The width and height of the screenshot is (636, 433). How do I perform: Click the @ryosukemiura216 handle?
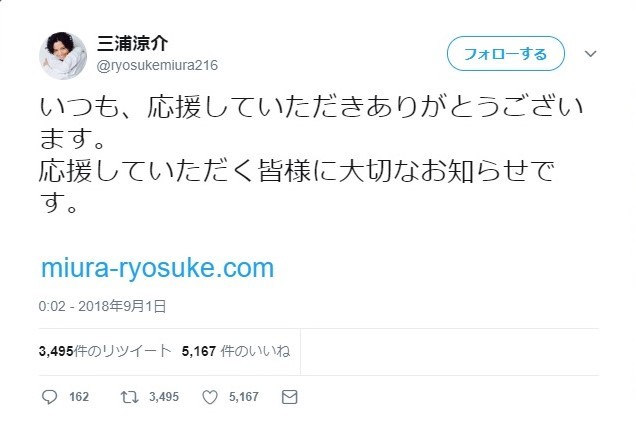pos(156,66)
